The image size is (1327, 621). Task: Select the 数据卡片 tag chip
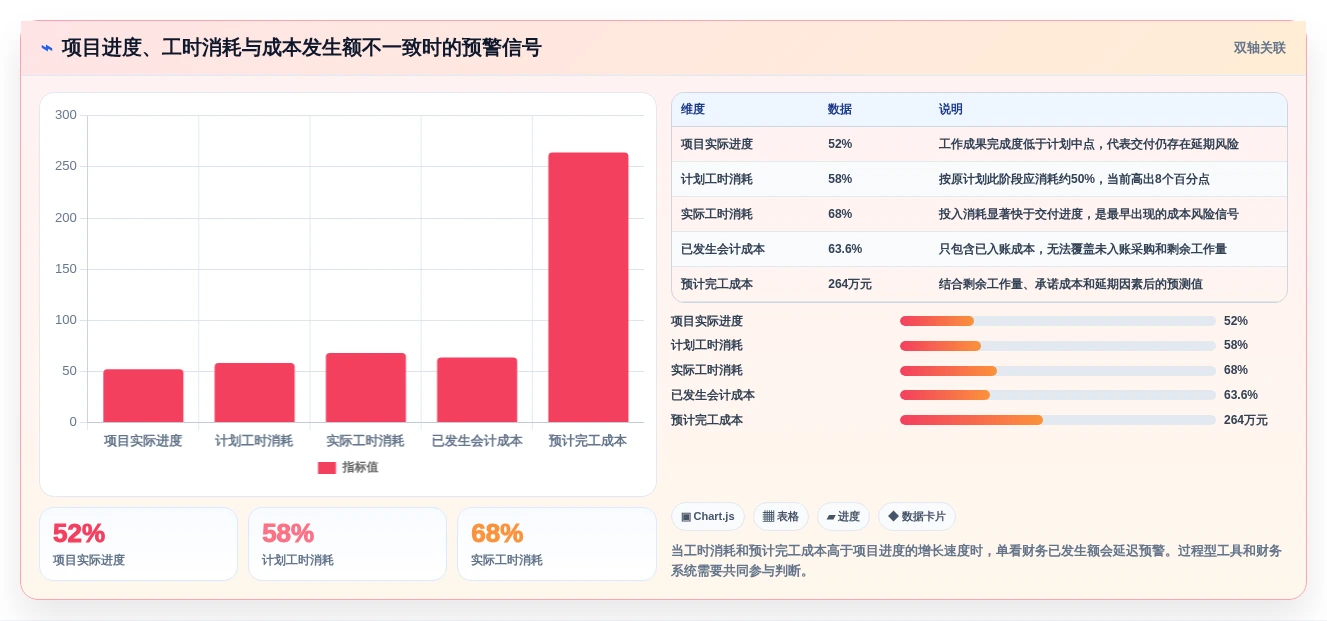click(x=917, y=517)
